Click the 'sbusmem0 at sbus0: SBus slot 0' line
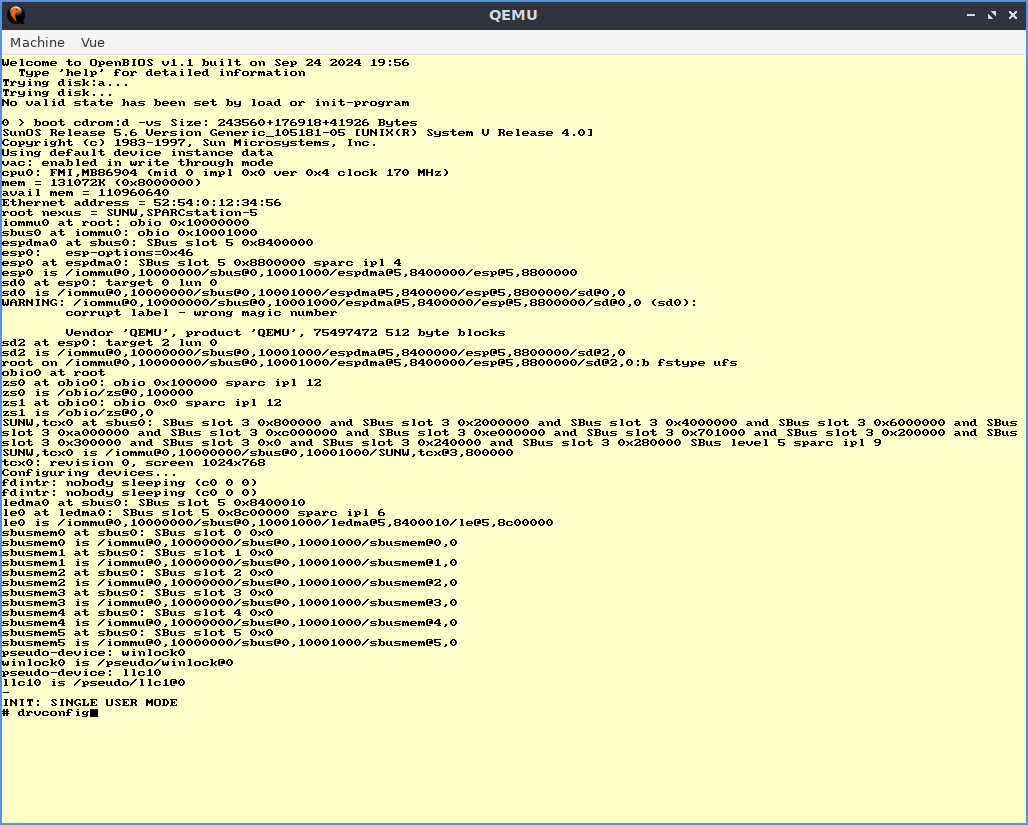 pyautogui.click(x=138, y=533)
